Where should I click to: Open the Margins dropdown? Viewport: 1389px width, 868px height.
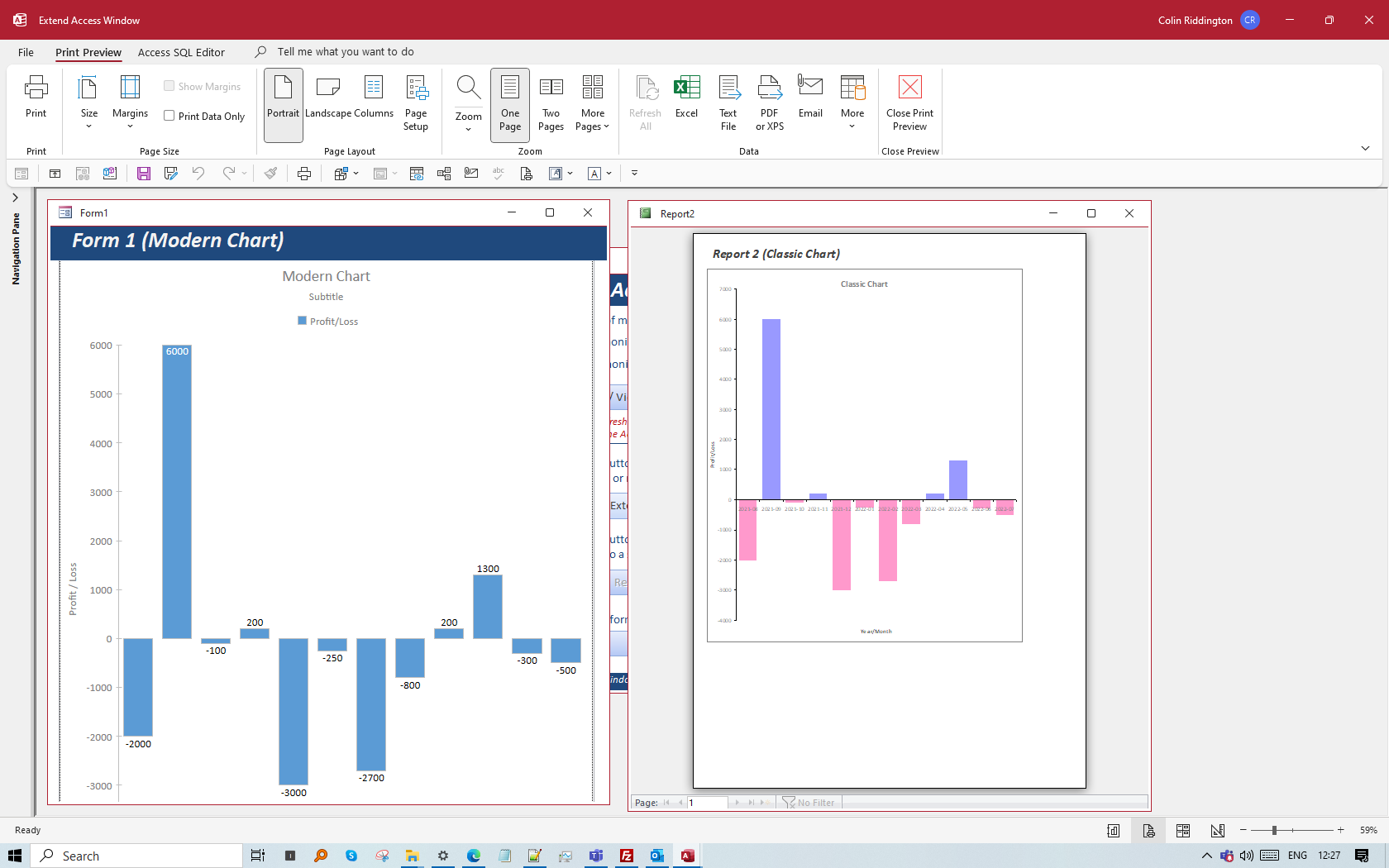coord(130,103)
